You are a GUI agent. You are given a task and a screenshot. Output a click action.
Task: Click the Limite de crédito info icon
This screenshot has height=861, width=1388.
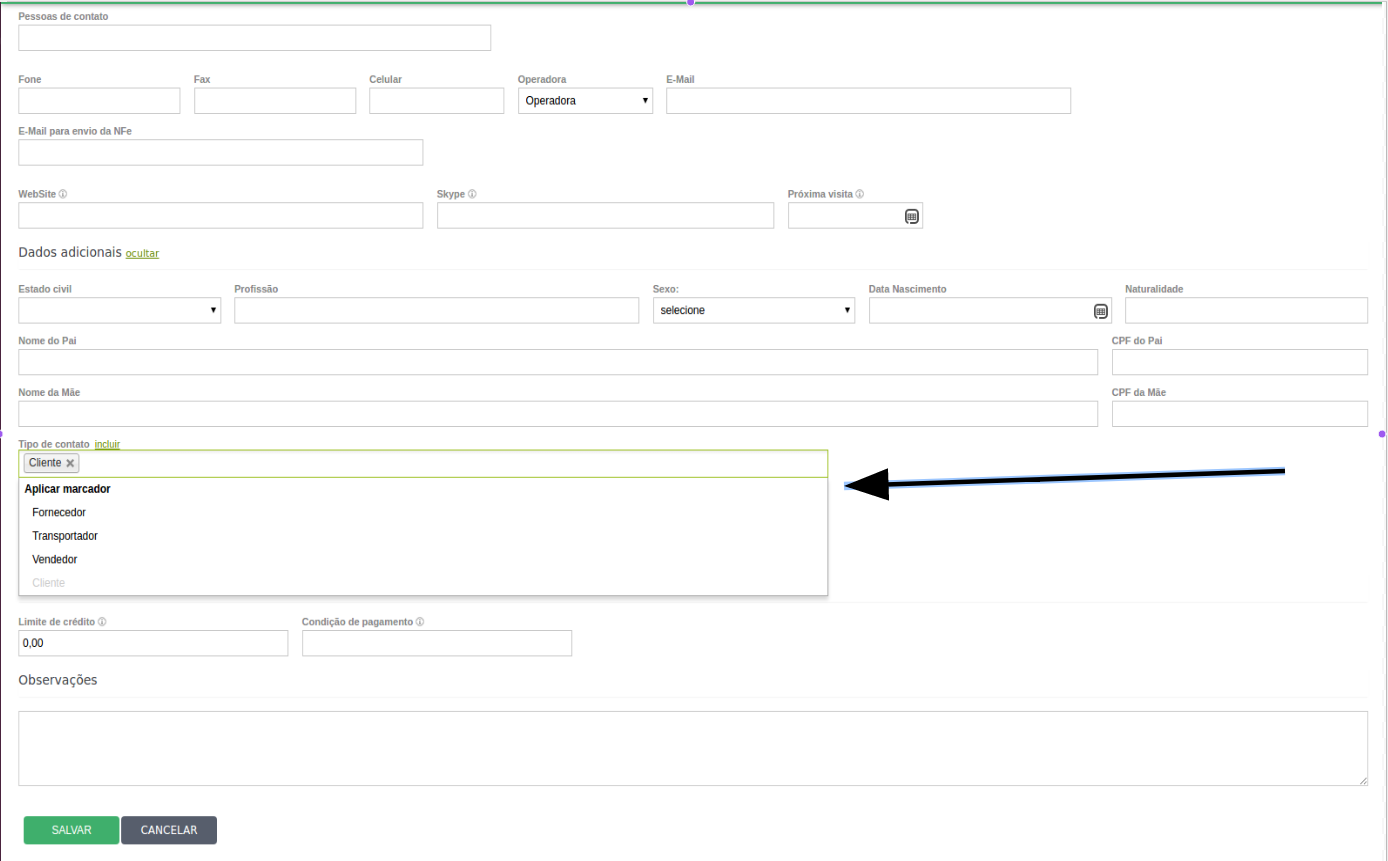click(102, 622)
